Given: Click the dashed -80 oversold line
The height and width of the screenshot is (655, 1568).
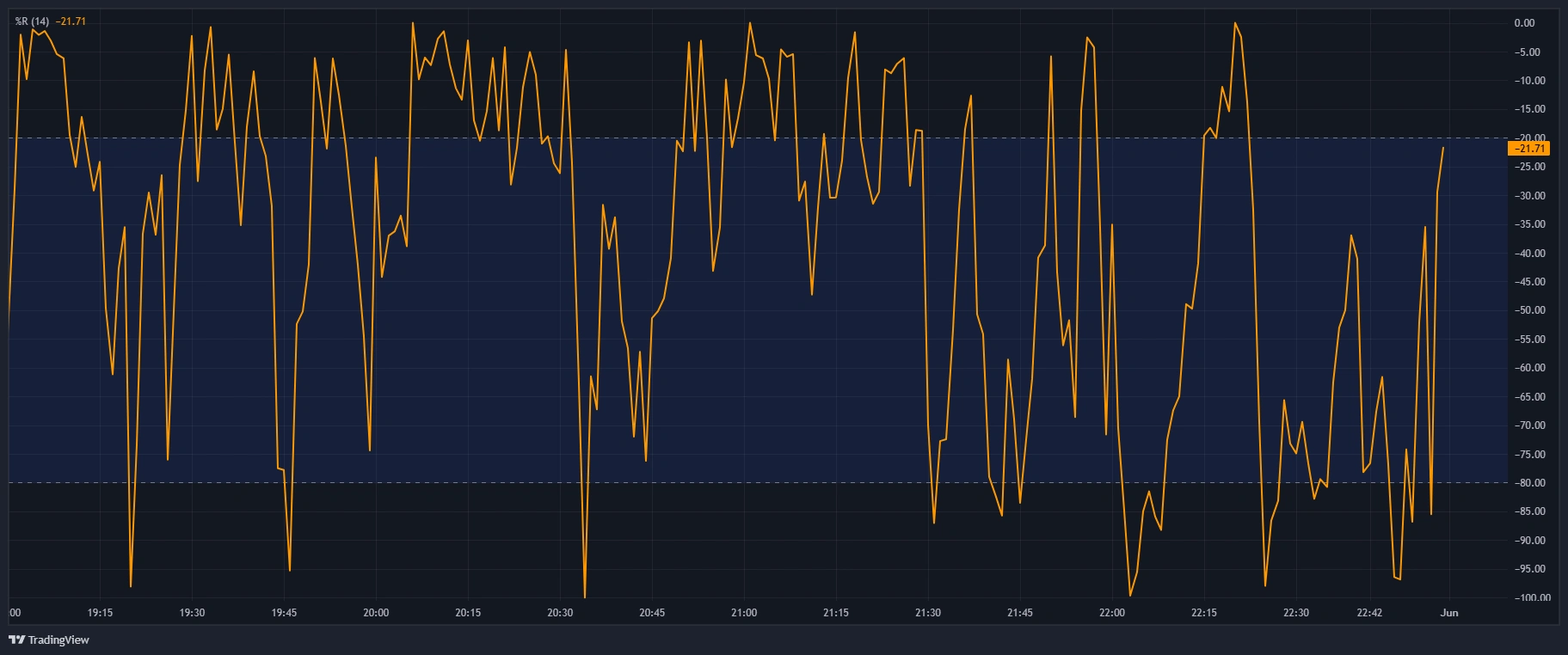Looking at the screenshot, I should click(757, 482).
